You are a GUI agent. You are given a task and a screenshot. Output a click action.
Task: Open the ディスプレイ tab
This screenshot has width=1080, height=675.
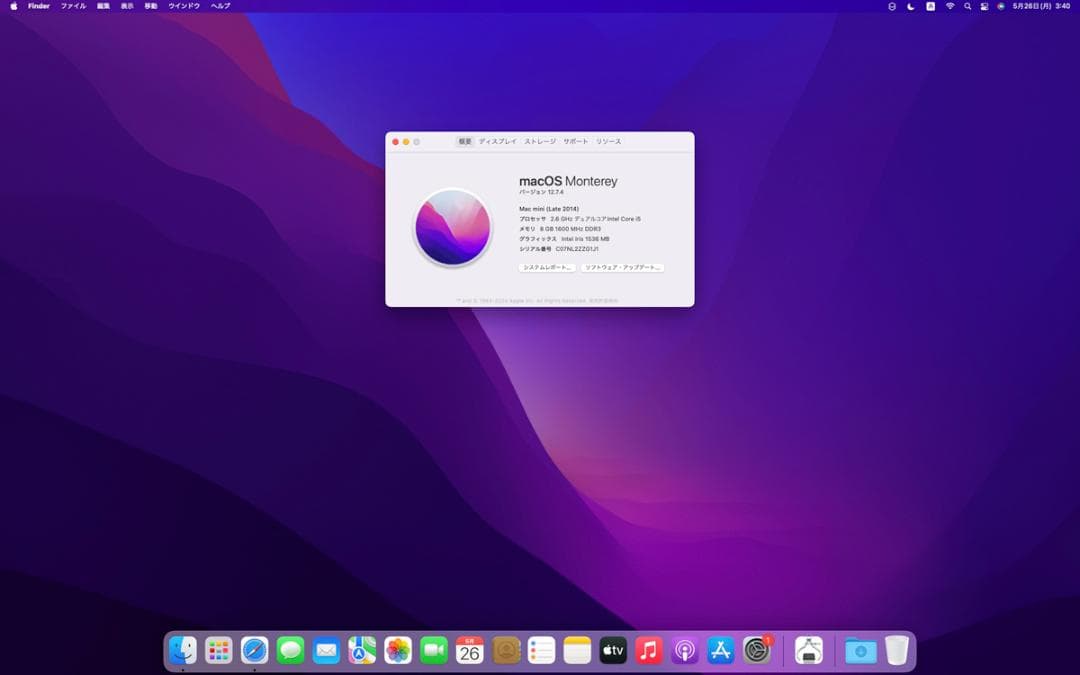(x=497, y=141)
